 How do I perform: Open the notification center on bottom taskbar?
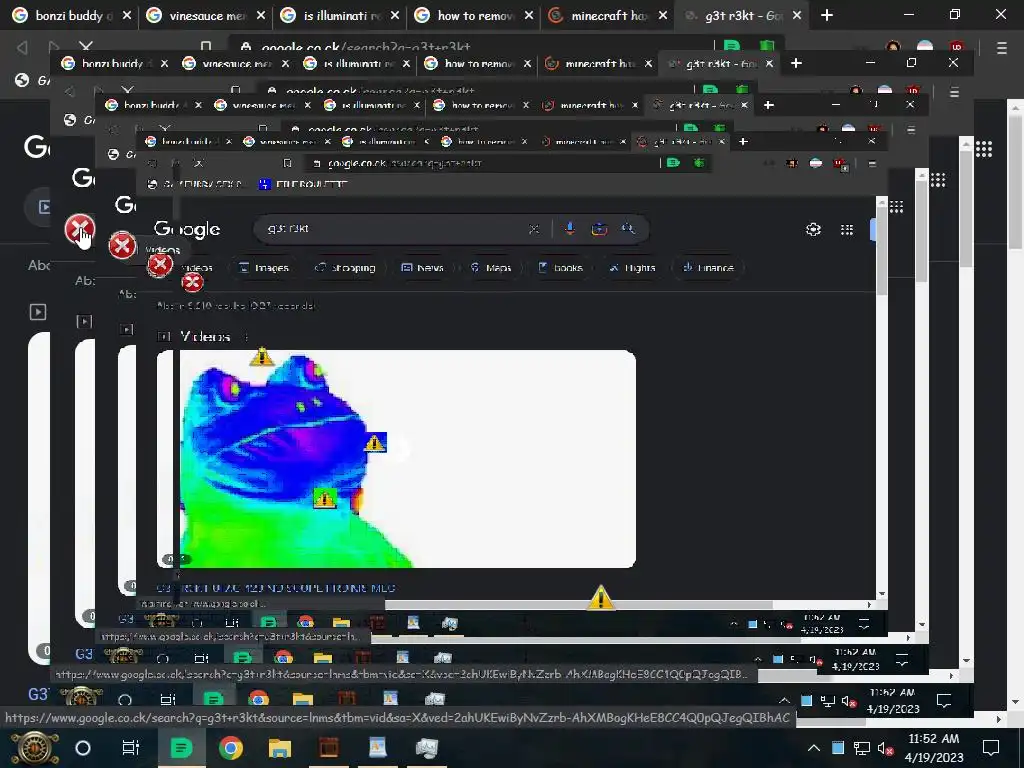(x=991, y=748)
